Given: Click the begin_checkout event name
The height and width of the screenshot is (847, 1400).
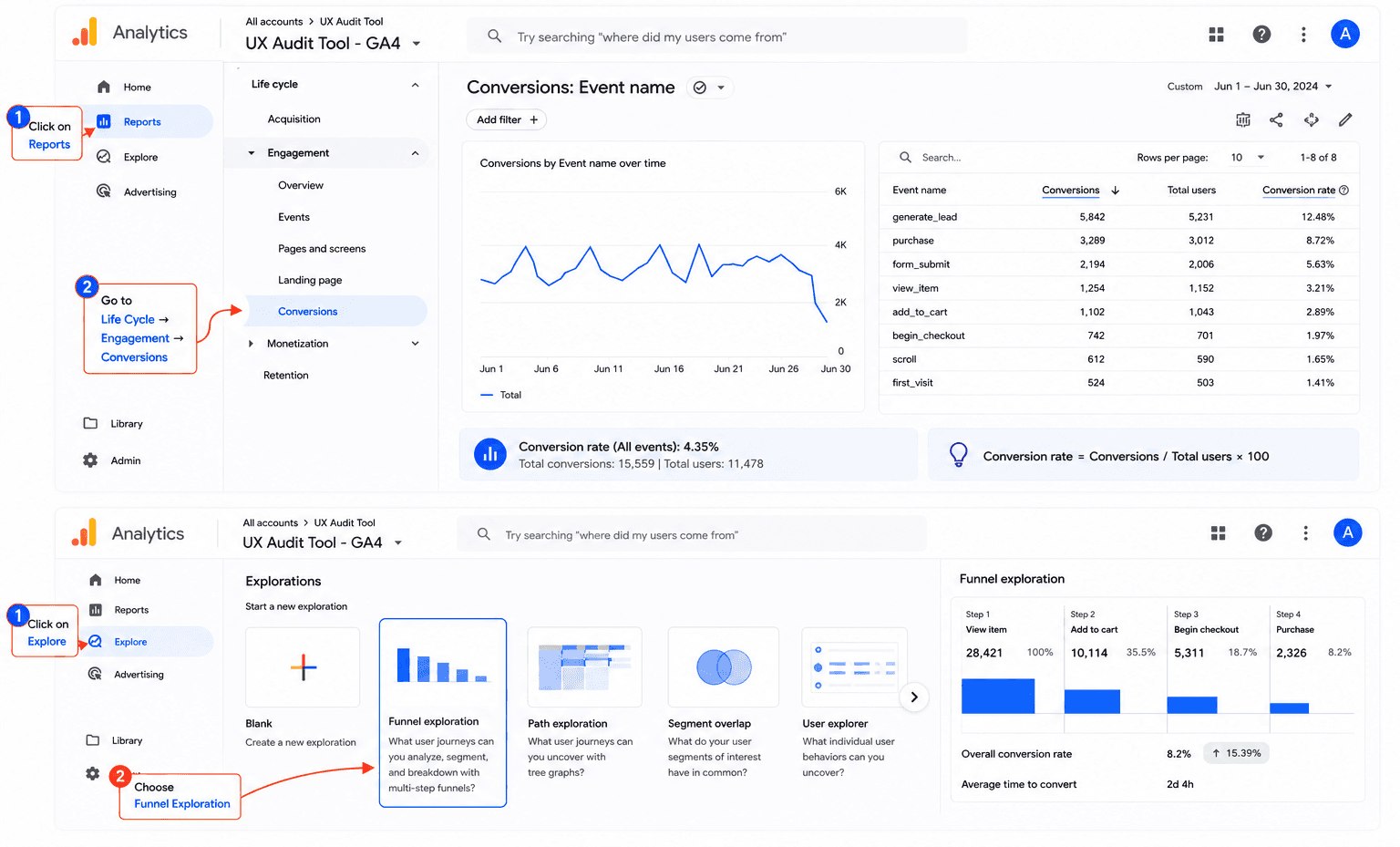Looking at the screenshot, I should pyautogui.click(x=928, y=336).
